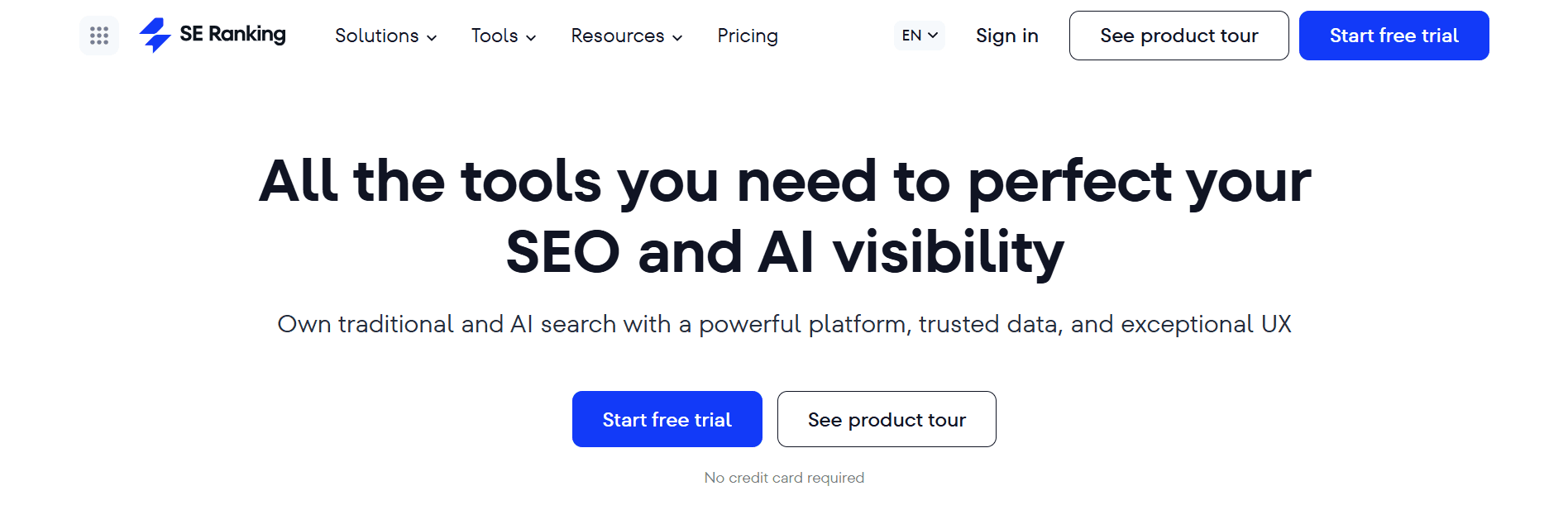The width and height of the screenshot is (1568, 510).
Task: Click the EN dropdown arrow
Action: click(x=934, y=35)
